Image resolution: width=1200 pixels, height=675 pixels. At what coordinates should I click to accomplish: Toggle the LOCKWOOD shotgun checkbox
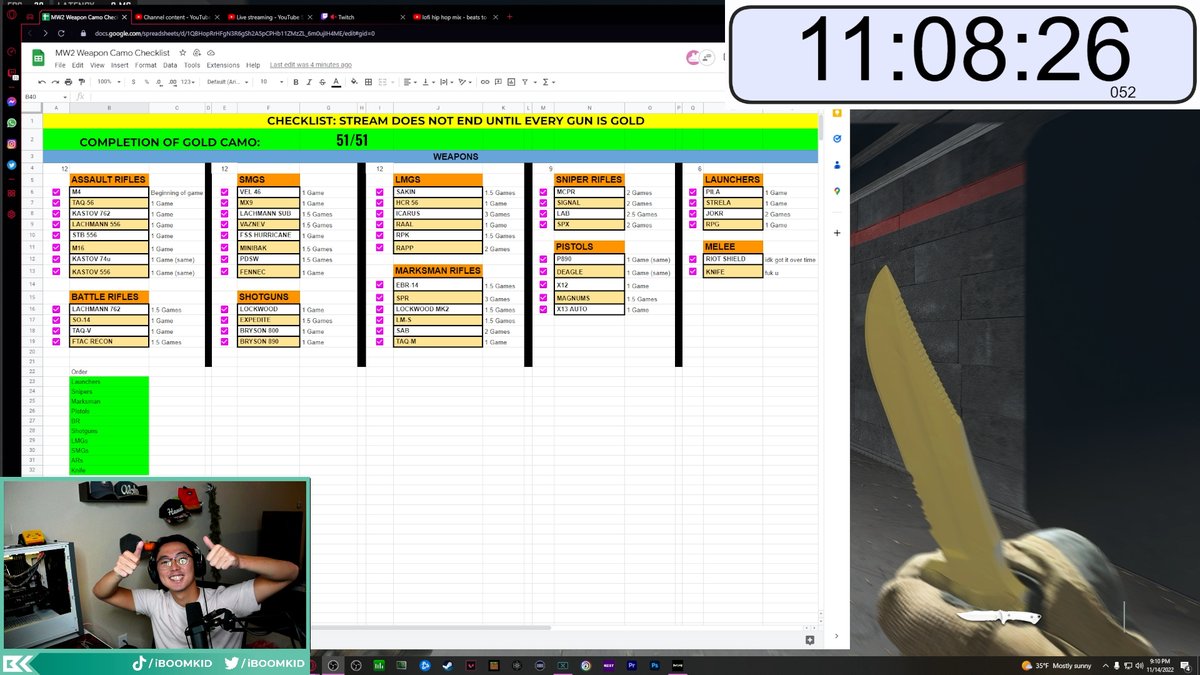(225, 310)
